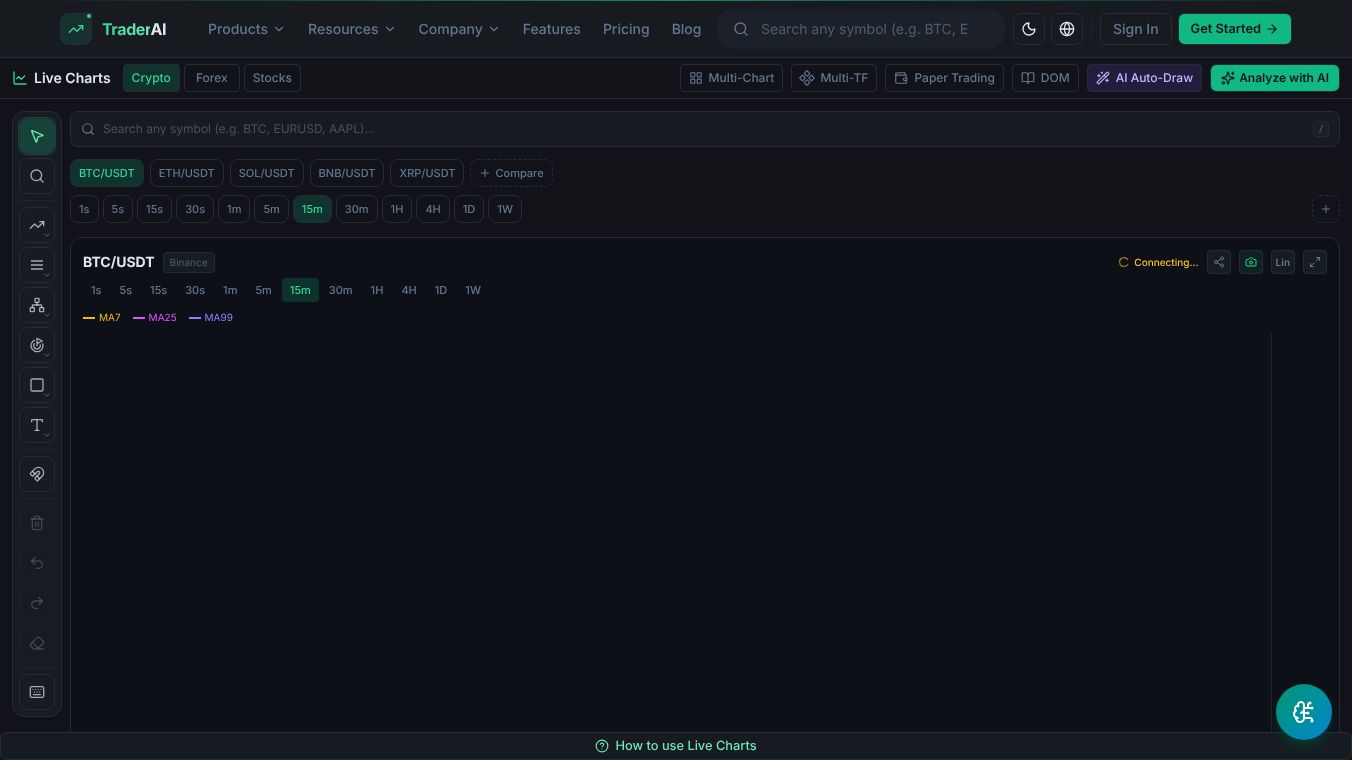Click the redo arrow in sidebar

tap(37, 603)
